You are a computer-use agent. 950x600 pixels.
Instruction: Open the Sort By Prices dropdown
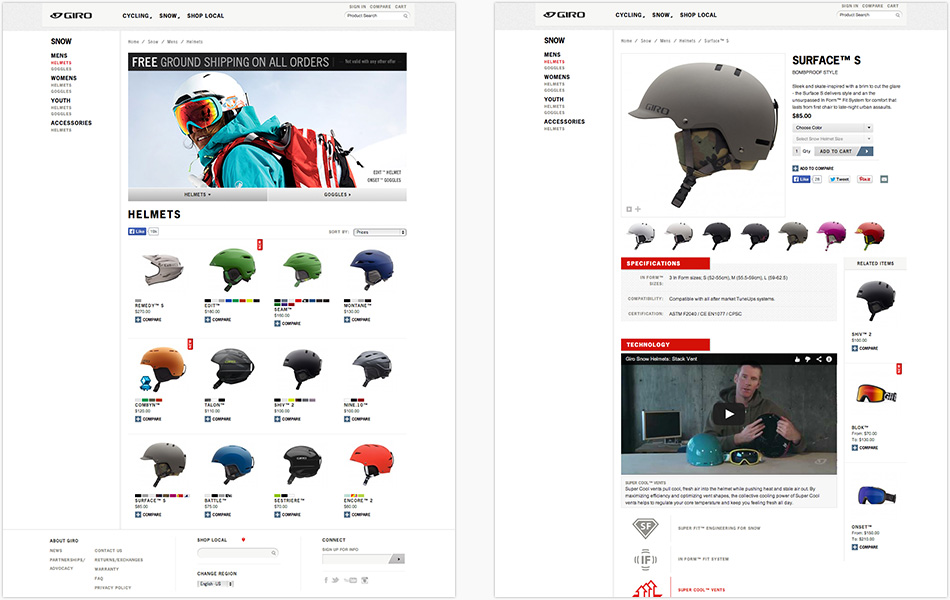(x=380, y=232)
